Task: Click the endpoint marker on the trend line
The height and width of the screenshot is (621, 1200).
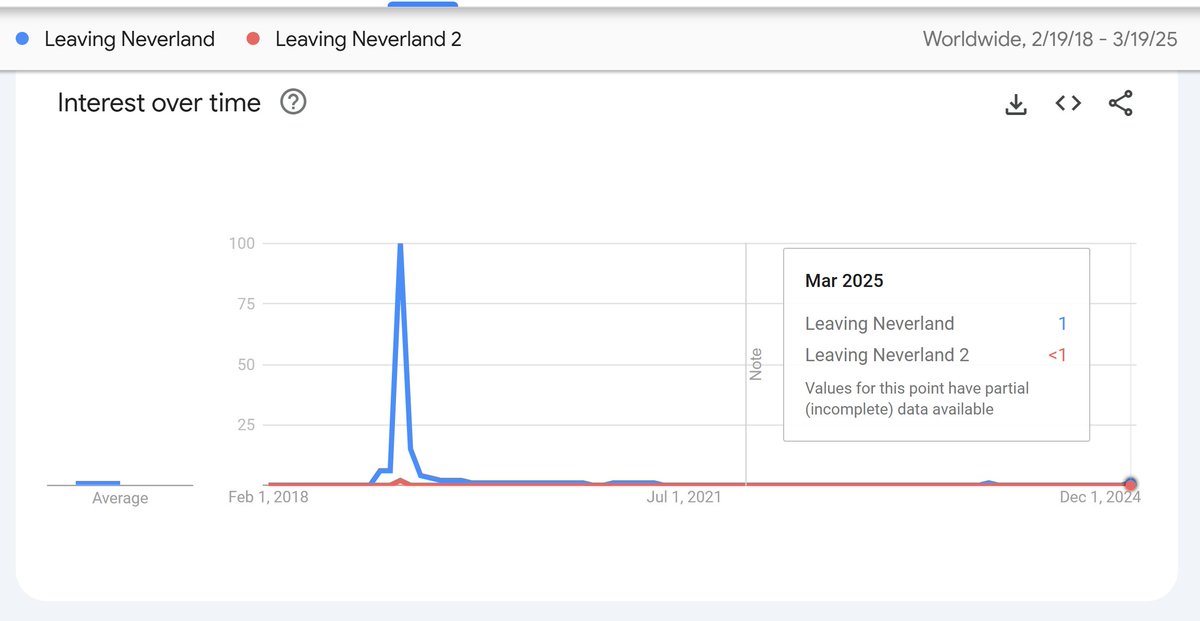Action: pyautogui.click(x=1130, y=484)
